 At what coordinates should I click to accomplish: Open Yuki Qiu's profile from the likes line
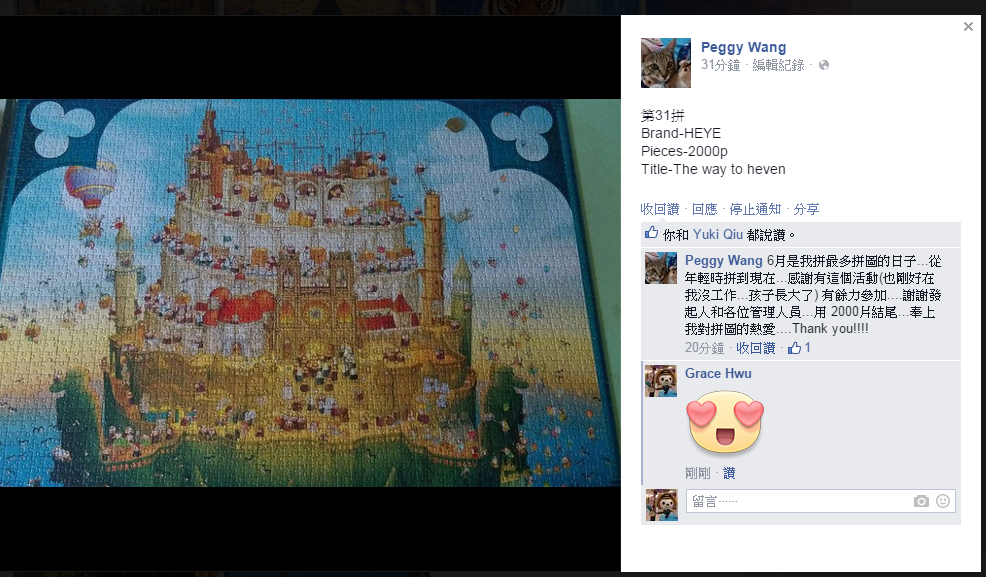717,234
